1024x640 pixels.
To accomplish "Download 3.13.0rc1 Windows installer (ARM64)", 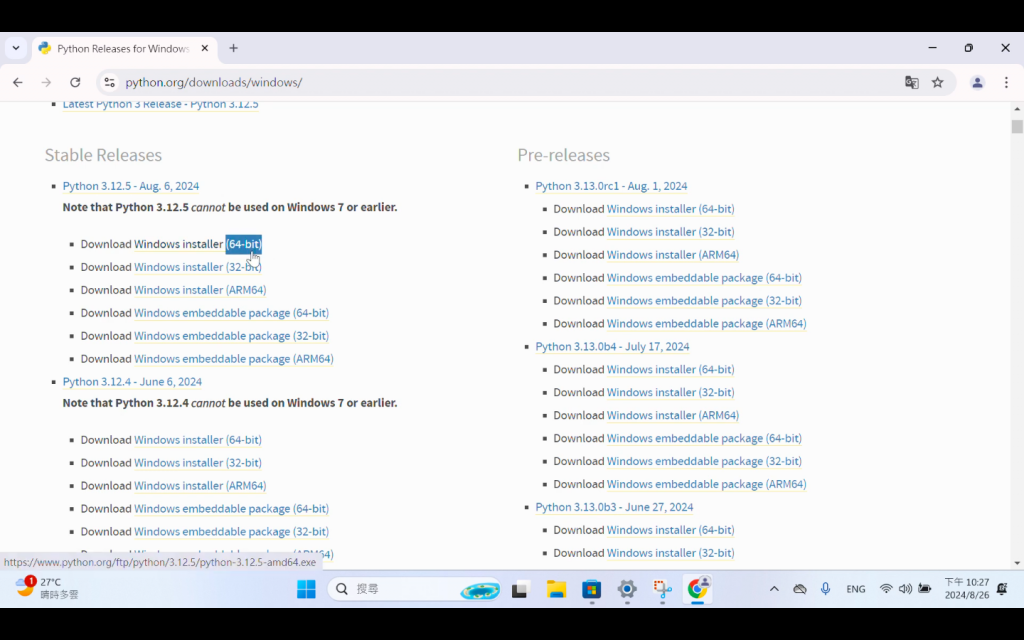I will tap(673, 255).
